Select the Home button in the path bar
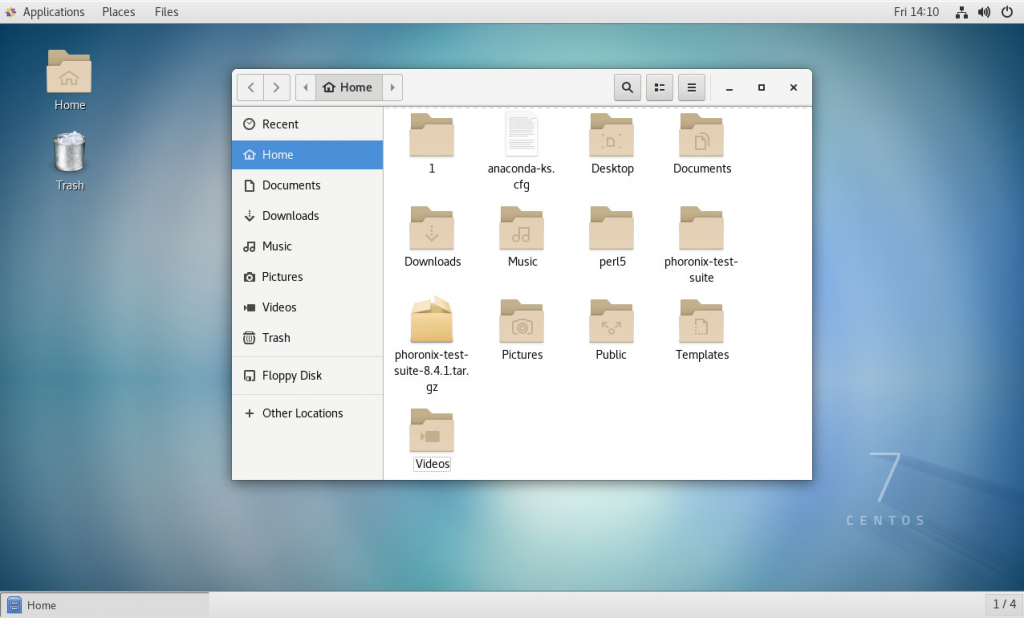Viewport: 1024px width, 618px height. pos(348,87)
